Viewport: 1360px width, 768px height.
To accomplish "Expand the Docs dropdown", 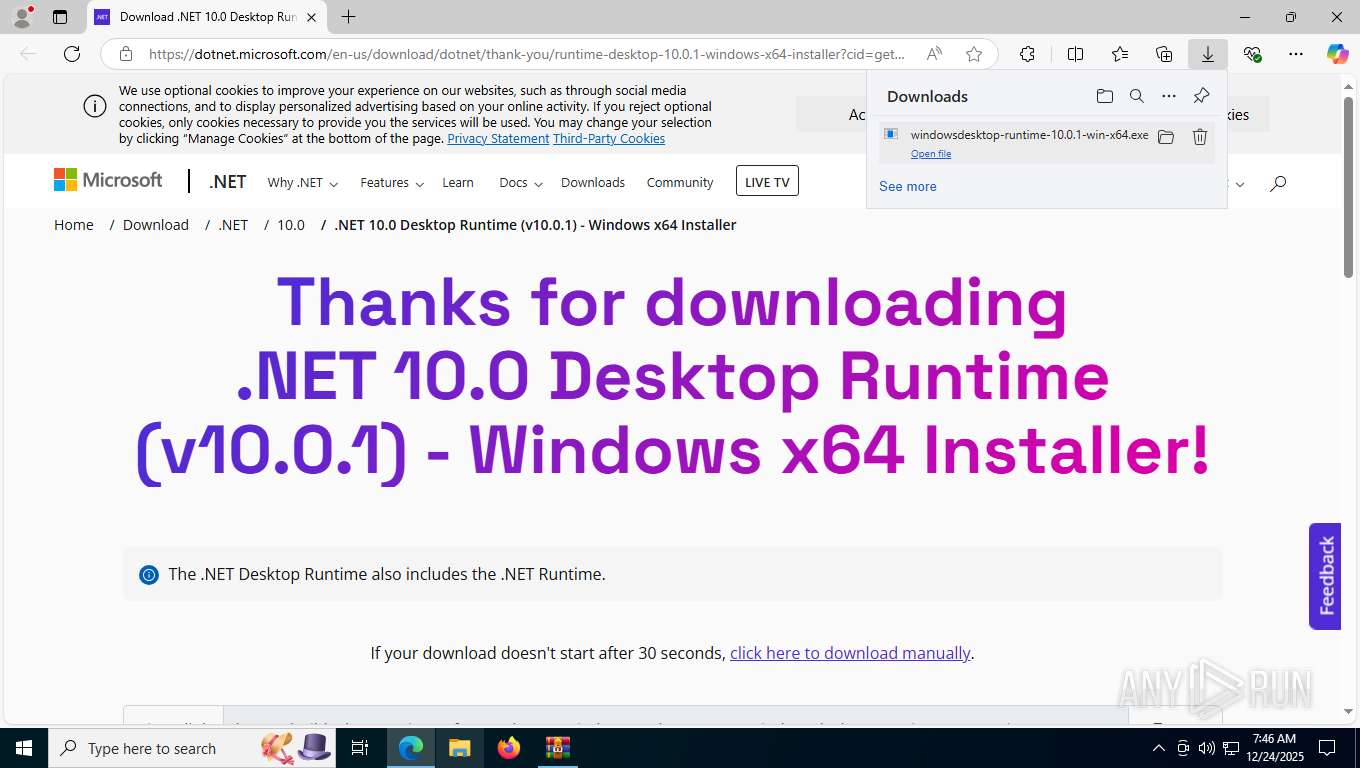I will coord(520,182).
